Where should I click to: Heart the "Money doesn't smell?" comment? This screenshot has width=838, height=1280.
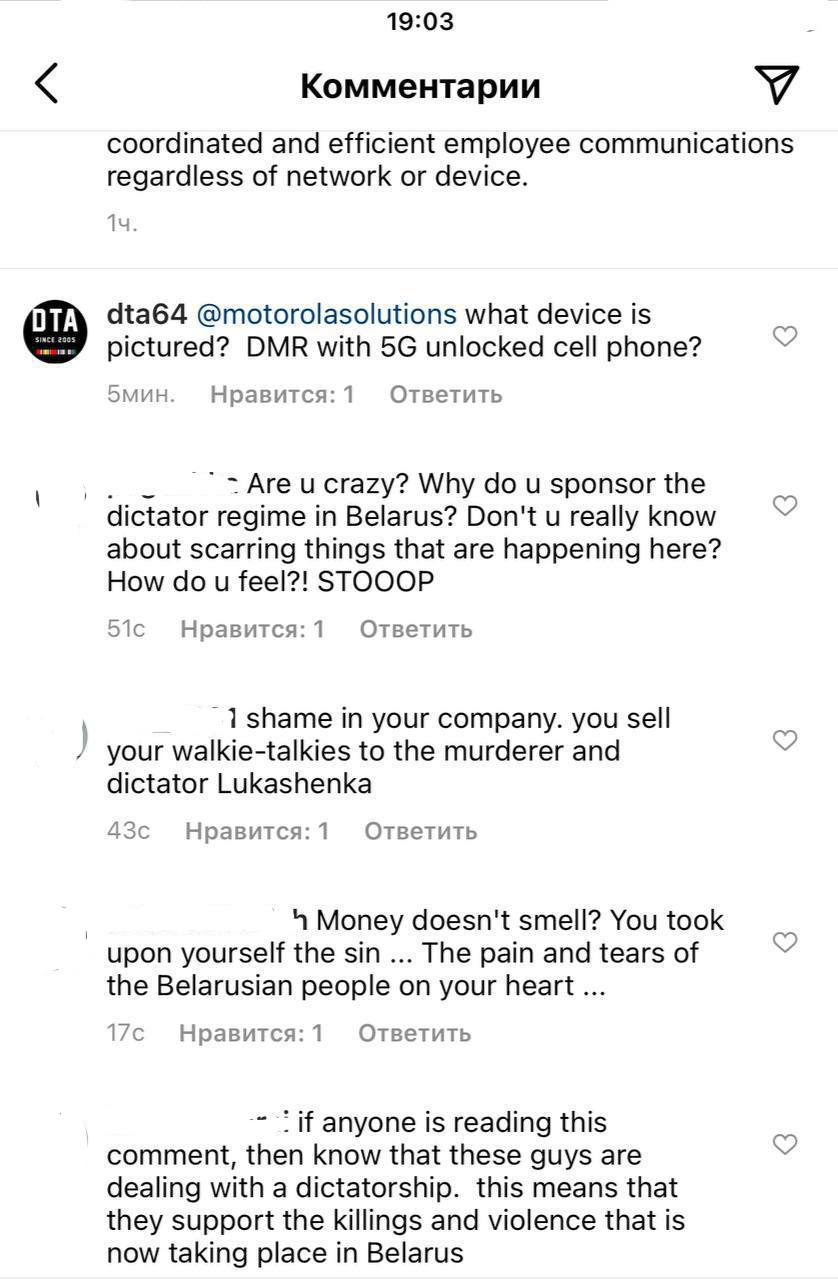pyautogui.click(x=786, y=942)
